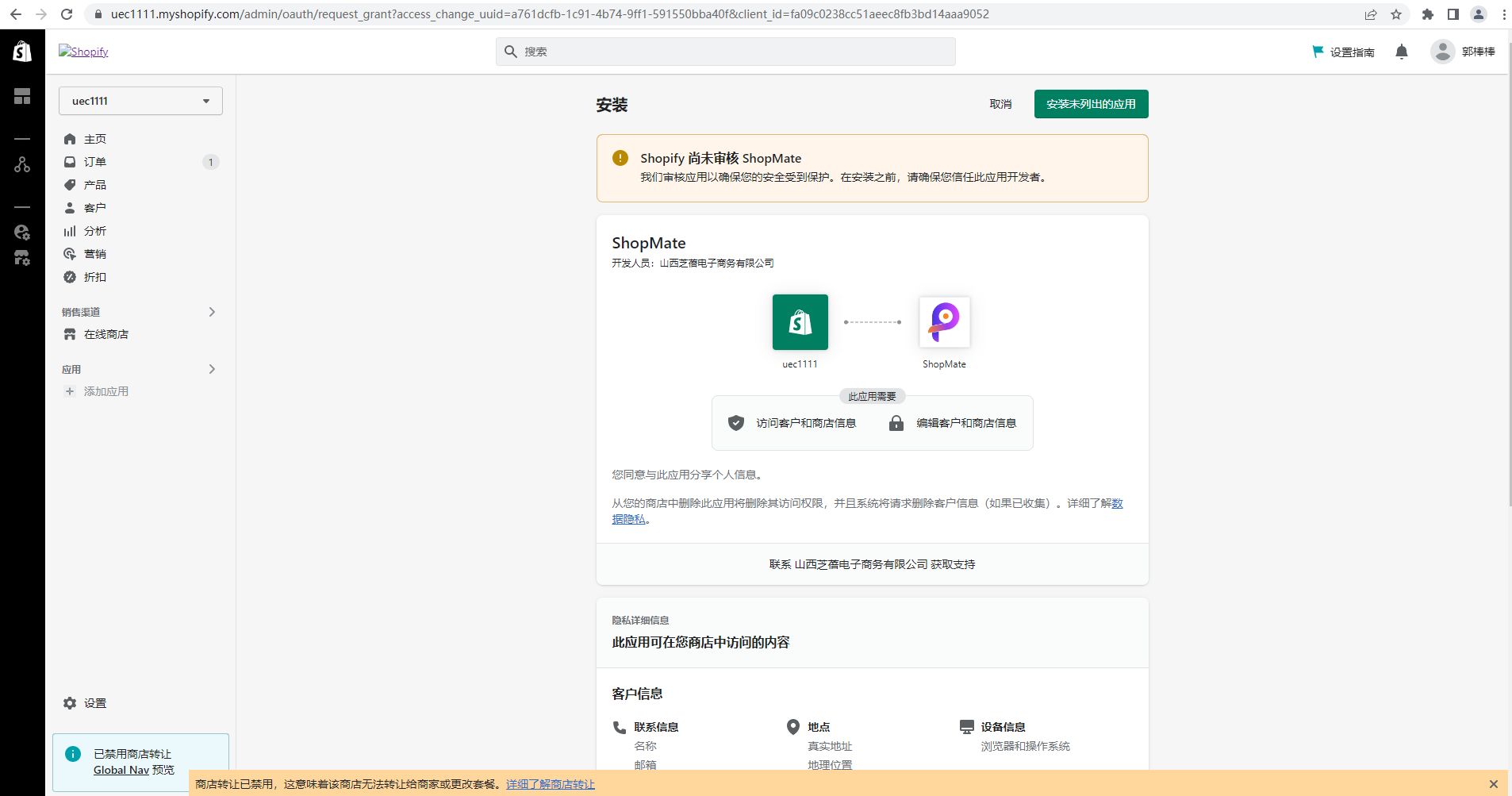Open 分析 in the sidebar
This screenshot has width=1512, height=796.
pyautogui.click(x=95, y=231)
